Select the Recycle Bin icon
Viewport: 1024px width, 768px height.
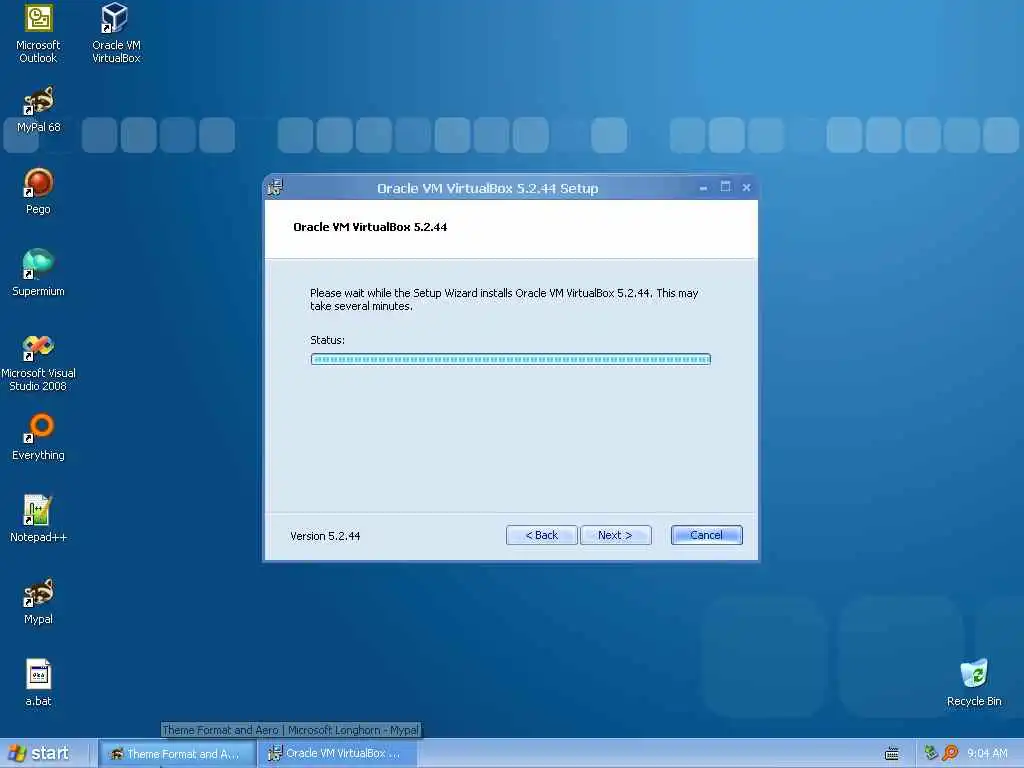pos(974,683)
